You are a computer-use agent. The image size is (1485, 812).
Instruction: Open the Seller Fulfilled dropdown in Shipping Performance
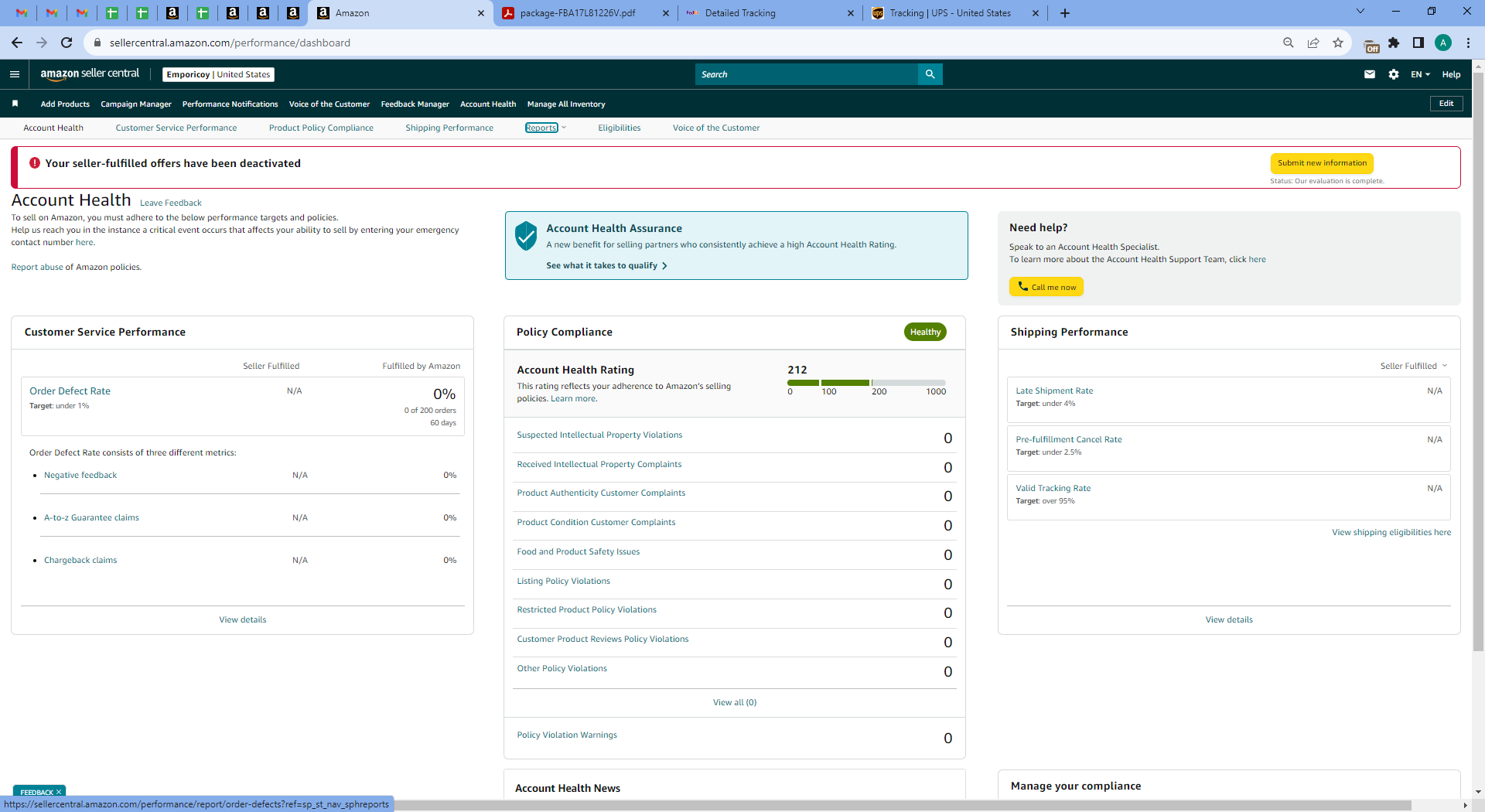pyautogui.click(x=1413, y=366)
